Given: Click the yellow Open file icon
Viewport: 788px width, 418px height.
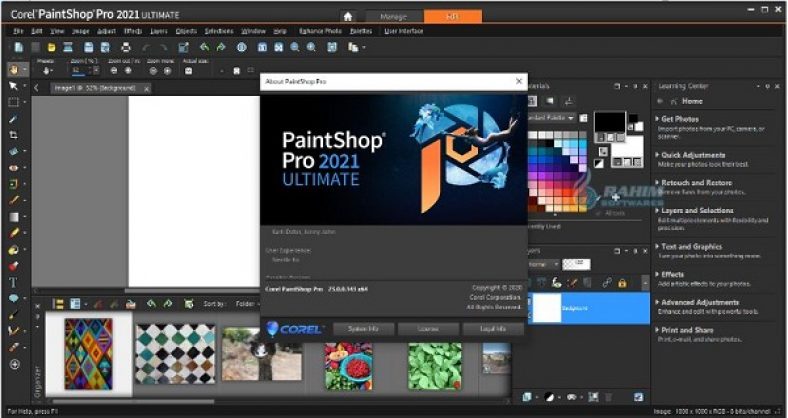Looking at the screenshot, I should pyautogui.click(x=51, y=47).
